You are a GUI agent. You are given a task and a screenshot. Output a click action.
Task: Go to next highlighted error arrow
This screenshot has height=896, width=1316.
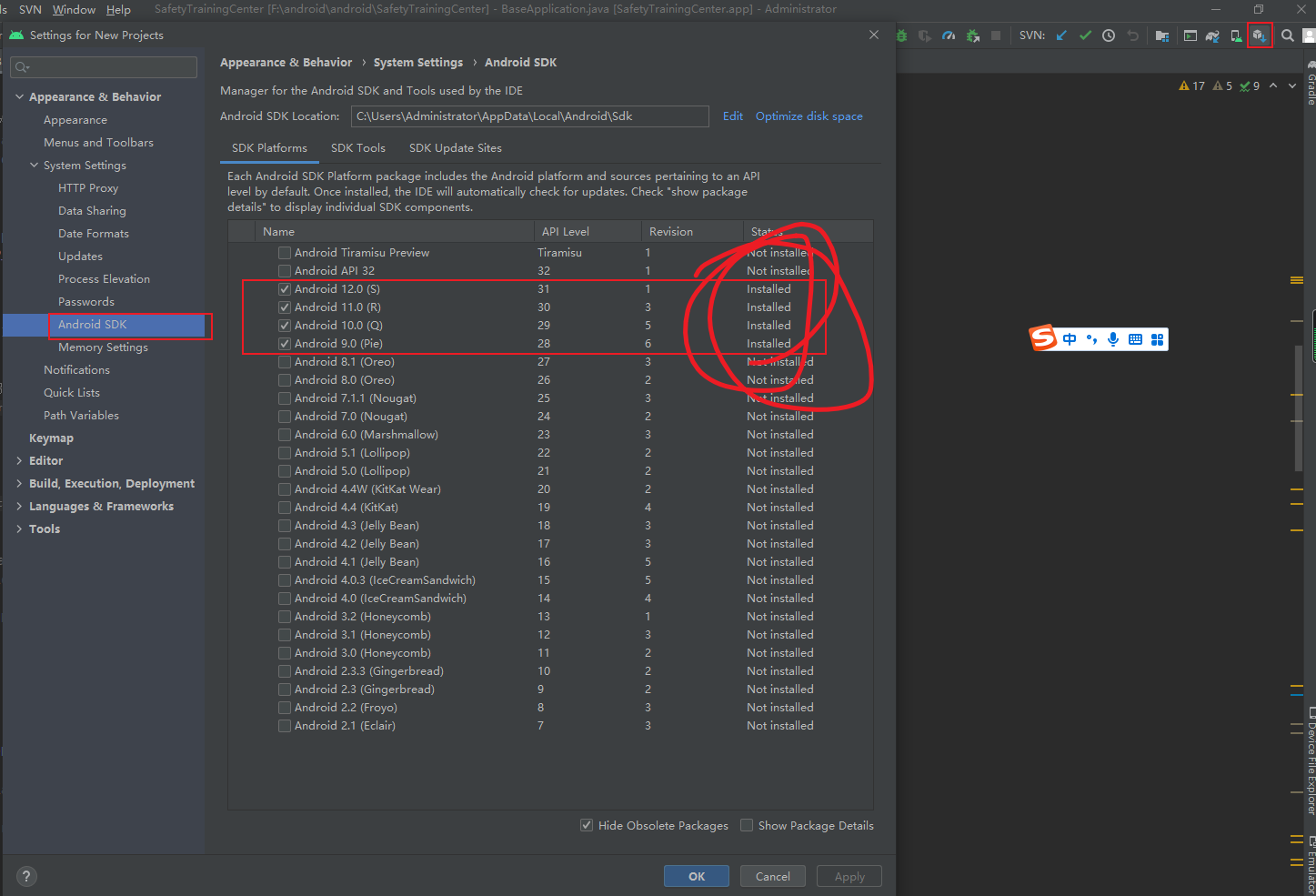tap(1292, 86)
